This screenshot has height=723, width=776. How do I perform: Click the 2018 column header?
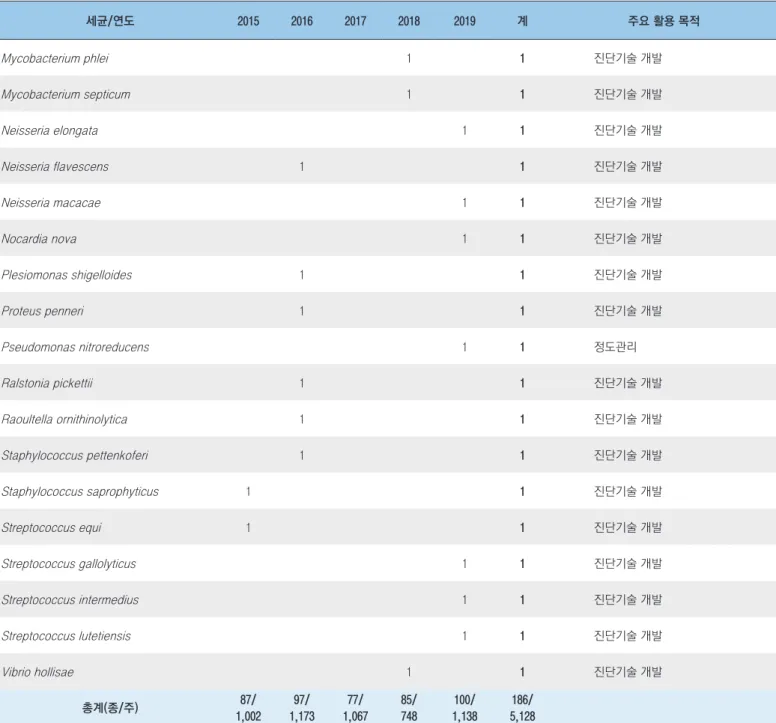click(409, 21)
